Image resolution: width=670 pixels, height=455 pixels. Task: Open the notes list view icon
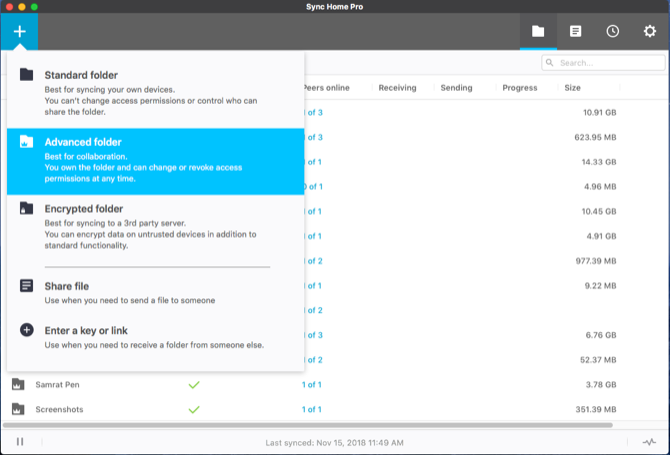pos(575,31)
